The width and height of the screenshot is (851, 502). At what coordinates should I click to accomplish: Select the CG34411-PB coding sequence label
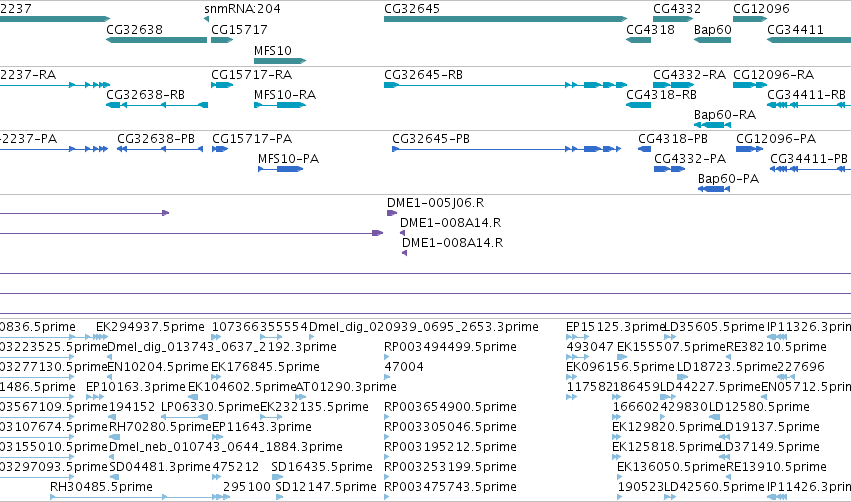809,158
